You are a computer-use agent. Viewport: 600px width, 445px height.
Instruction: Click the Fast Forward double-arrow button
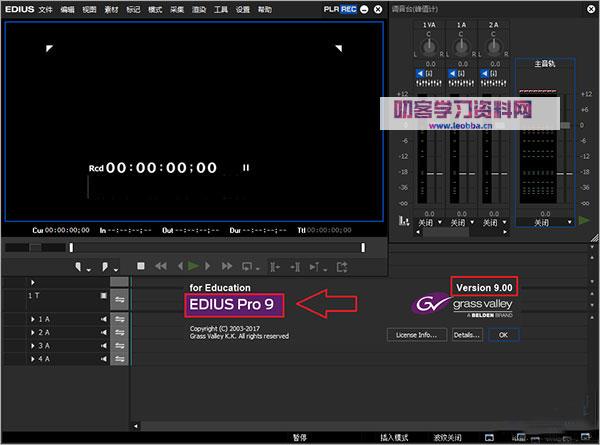227,266
